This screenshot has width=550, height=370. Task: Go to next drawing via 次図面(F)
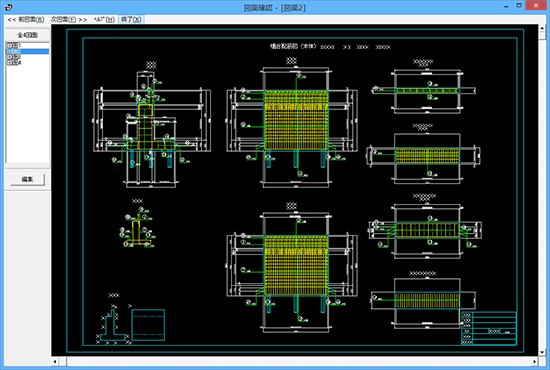[69, 19]
